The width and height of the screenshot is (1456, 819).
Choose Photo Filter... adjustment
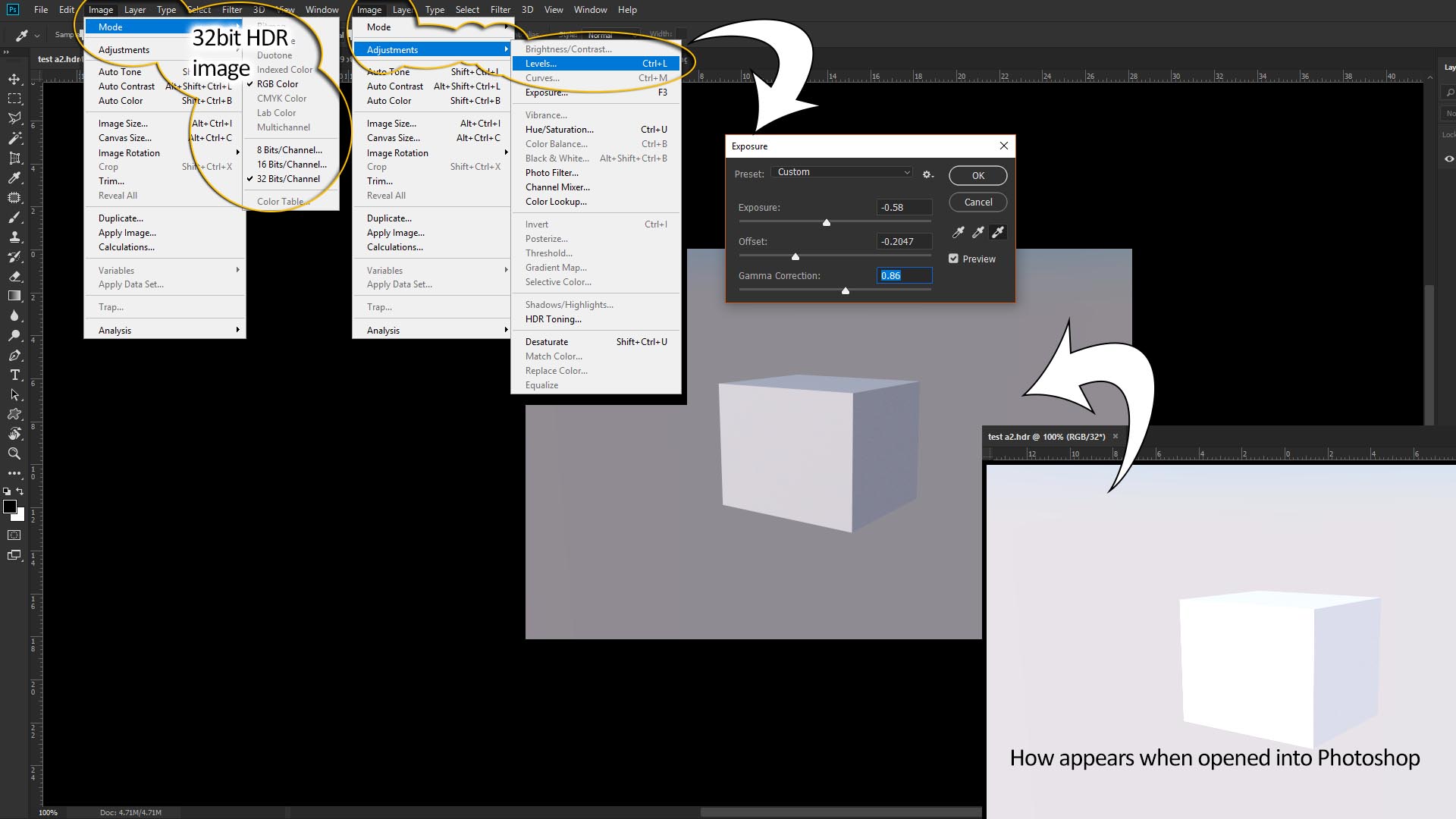pyautogui.click(x=596, y=173)
